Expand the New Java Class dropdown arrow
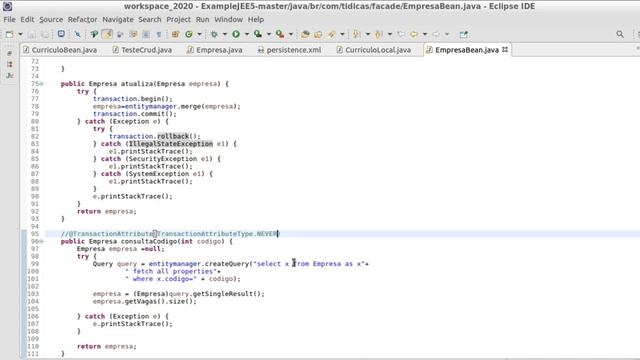Viewport: 640px width, 360px height. tap(199, 34)
